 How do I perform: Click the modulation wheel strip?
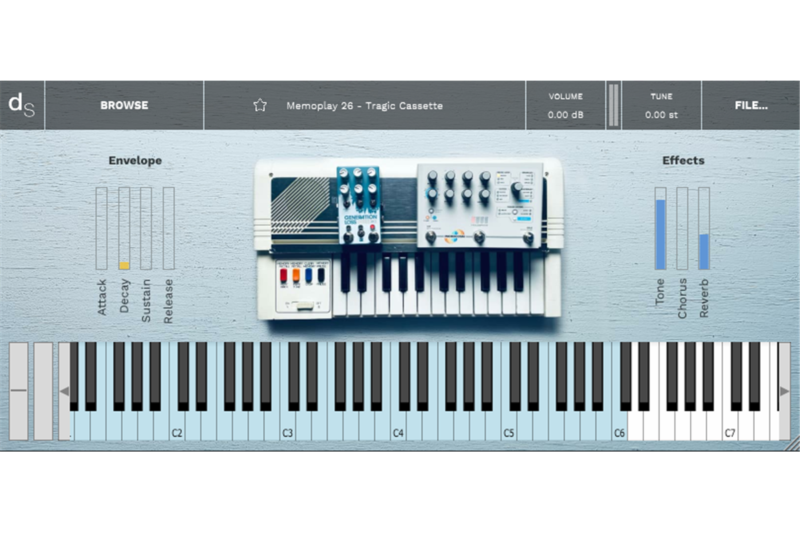(43, 391)
